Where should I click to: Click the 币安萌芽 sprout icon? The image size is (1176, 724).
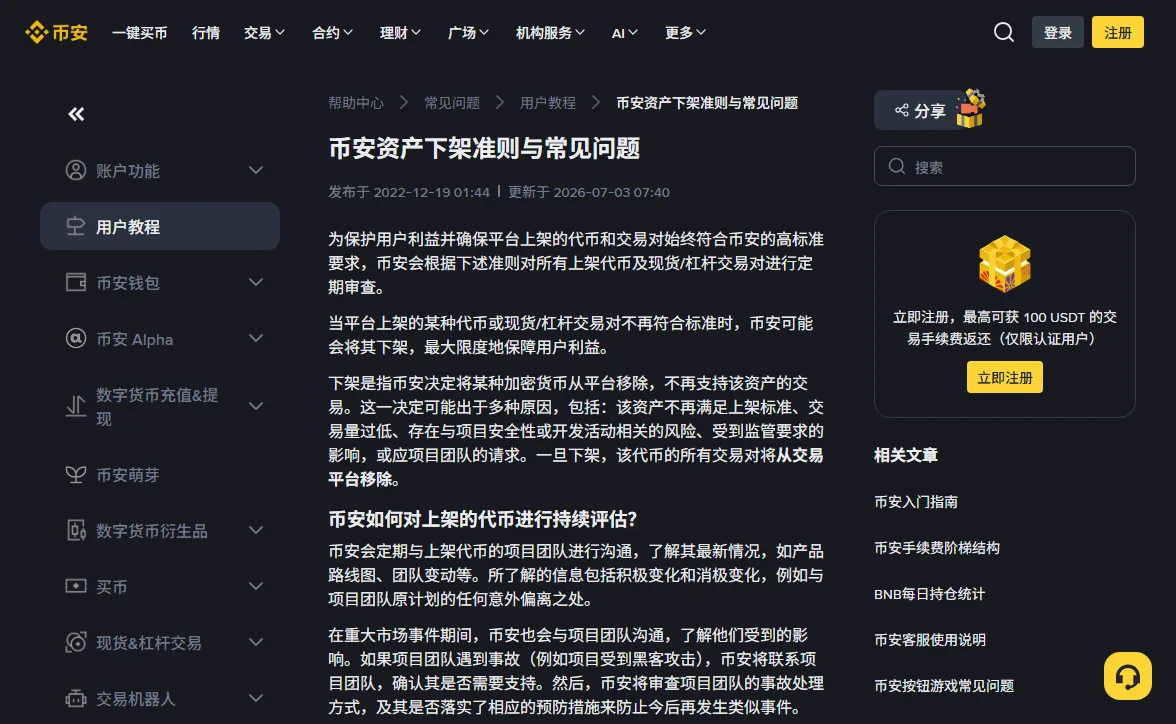tap(76, 474)
